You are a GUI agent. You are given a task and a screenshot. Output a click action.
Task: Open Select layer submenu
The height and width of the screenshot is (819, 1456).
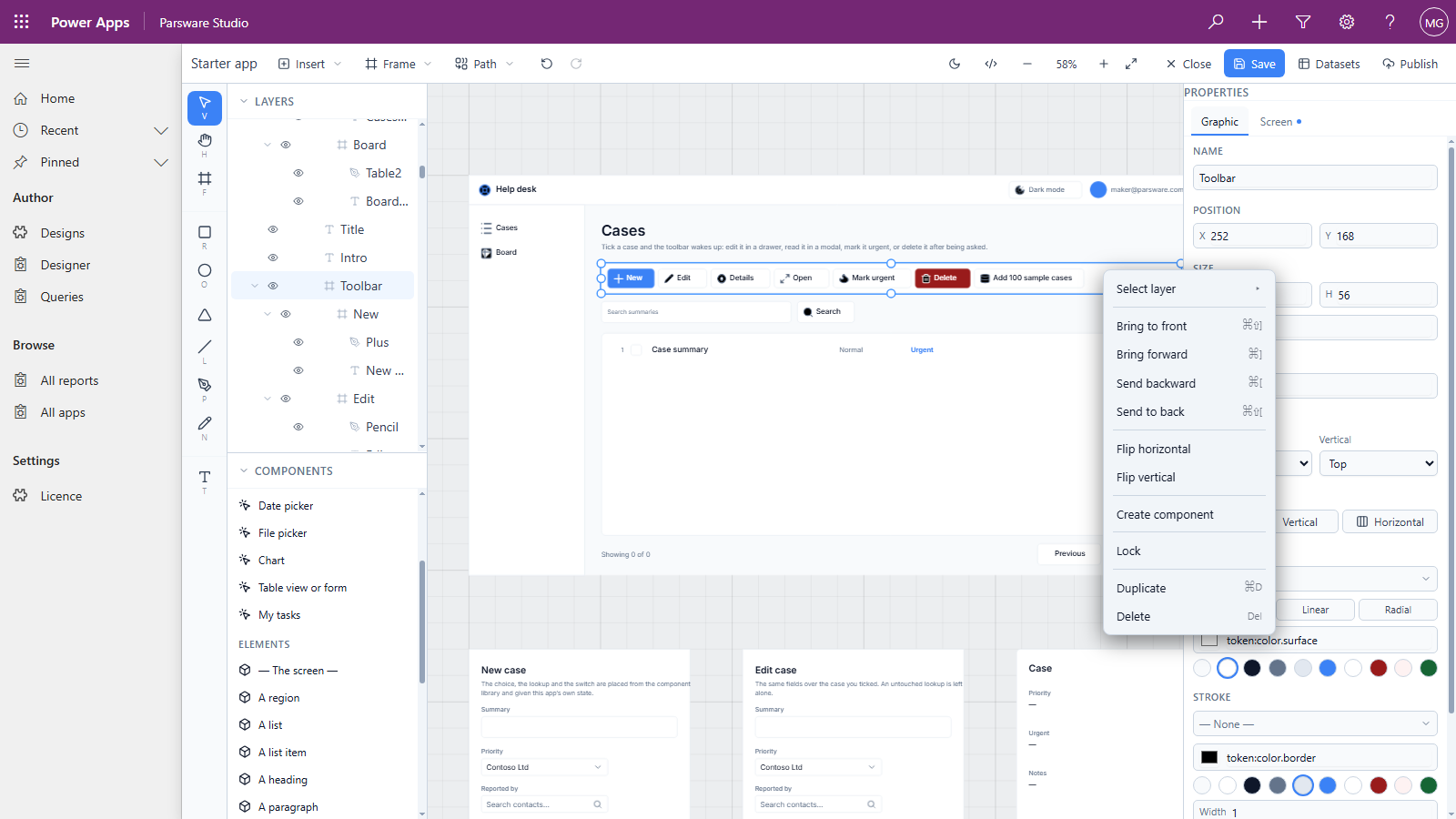click(1188, 288)
